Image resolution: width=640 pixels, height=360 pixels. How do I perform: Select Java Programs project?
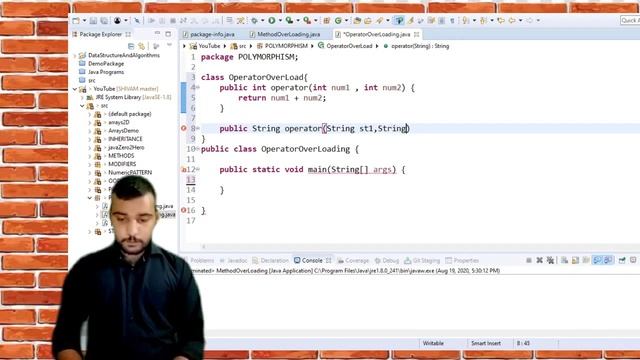coord(106,72)
